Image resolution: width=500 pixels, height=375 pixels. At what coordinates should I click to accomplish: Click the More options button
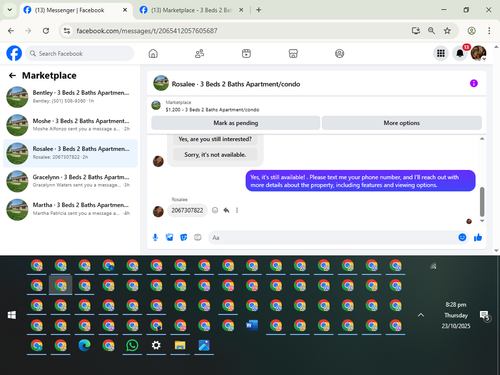click(x=402, y=123)
